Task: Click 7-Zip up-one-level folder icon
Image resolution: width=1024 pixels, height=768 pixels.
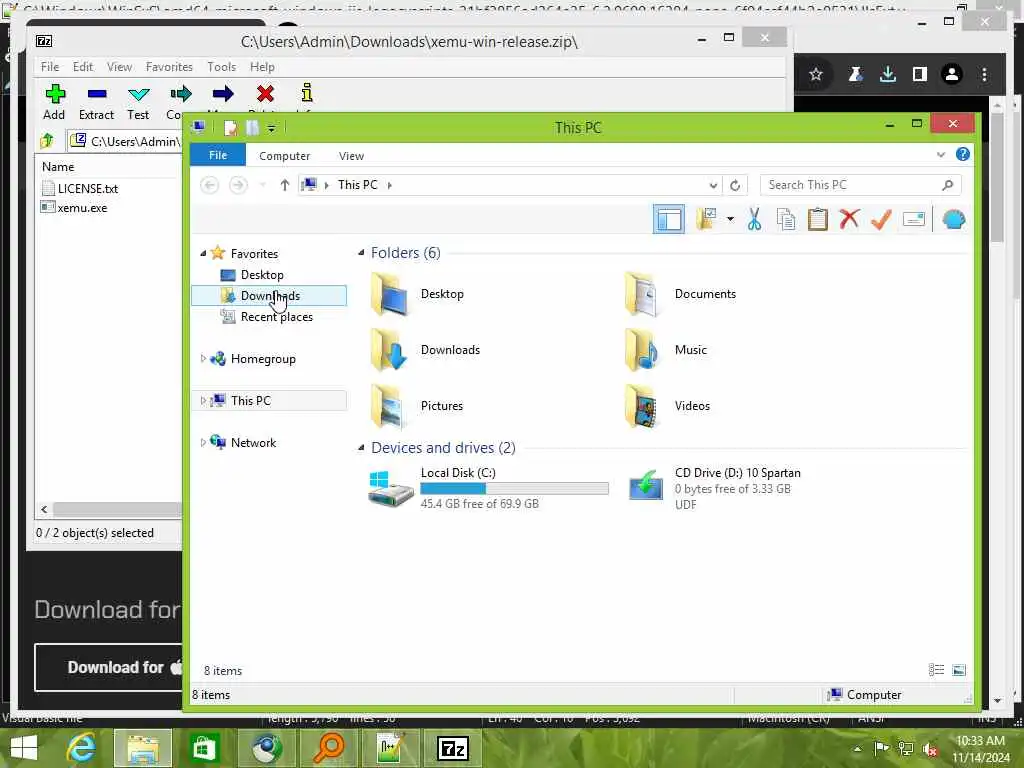Action: pyautogui.click(x=47, y=140)
